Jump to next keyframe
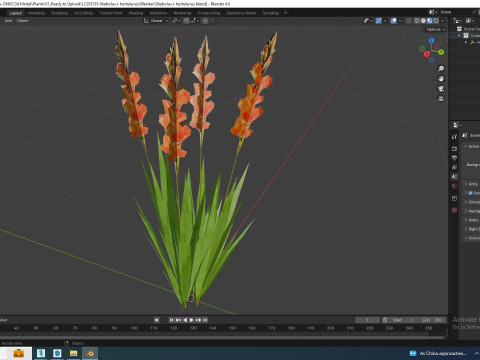The width and height of the screenshot is (480, 360). 199,320
